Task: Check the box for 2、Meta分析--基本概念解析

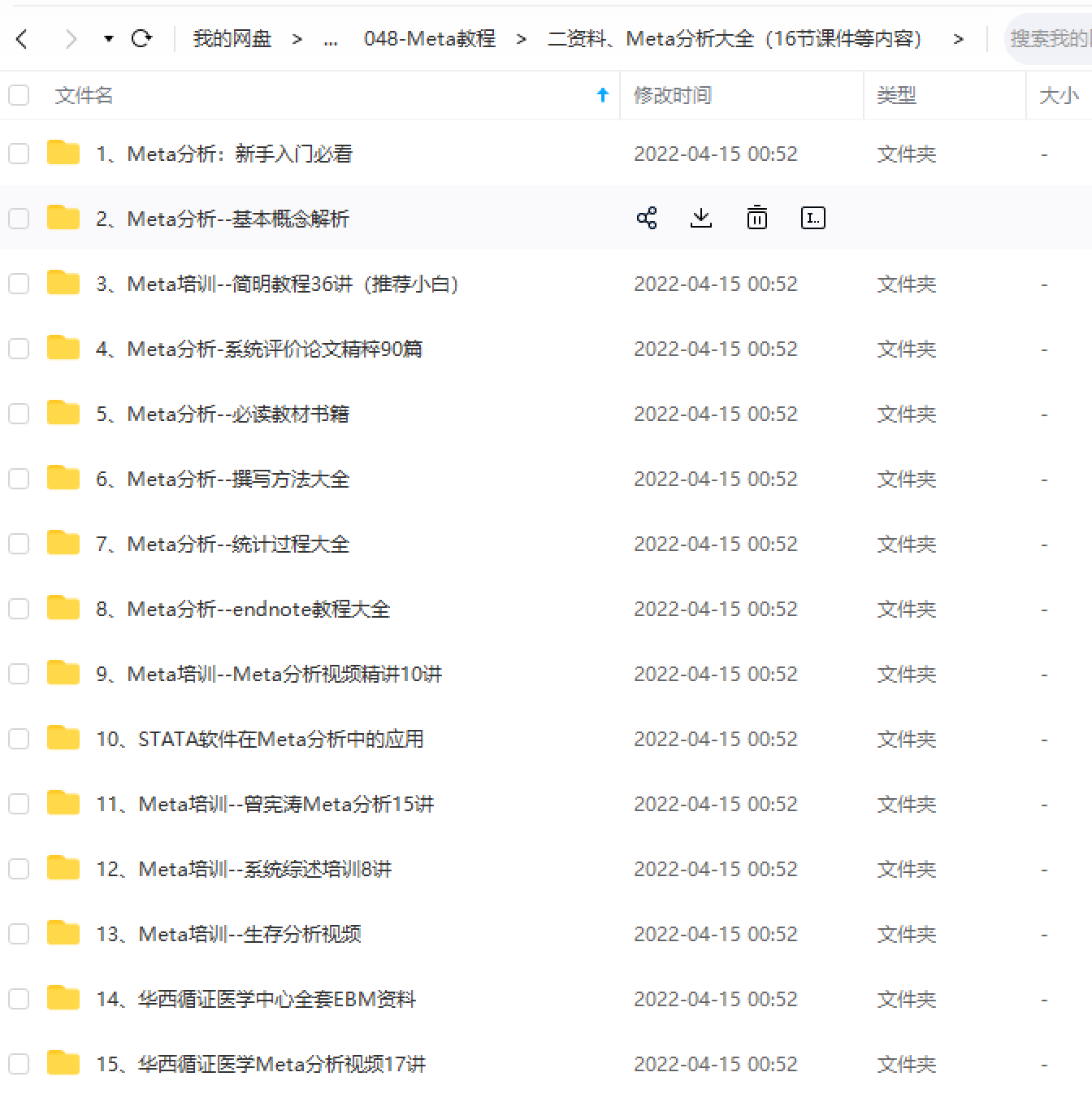Action: point(19,219)
